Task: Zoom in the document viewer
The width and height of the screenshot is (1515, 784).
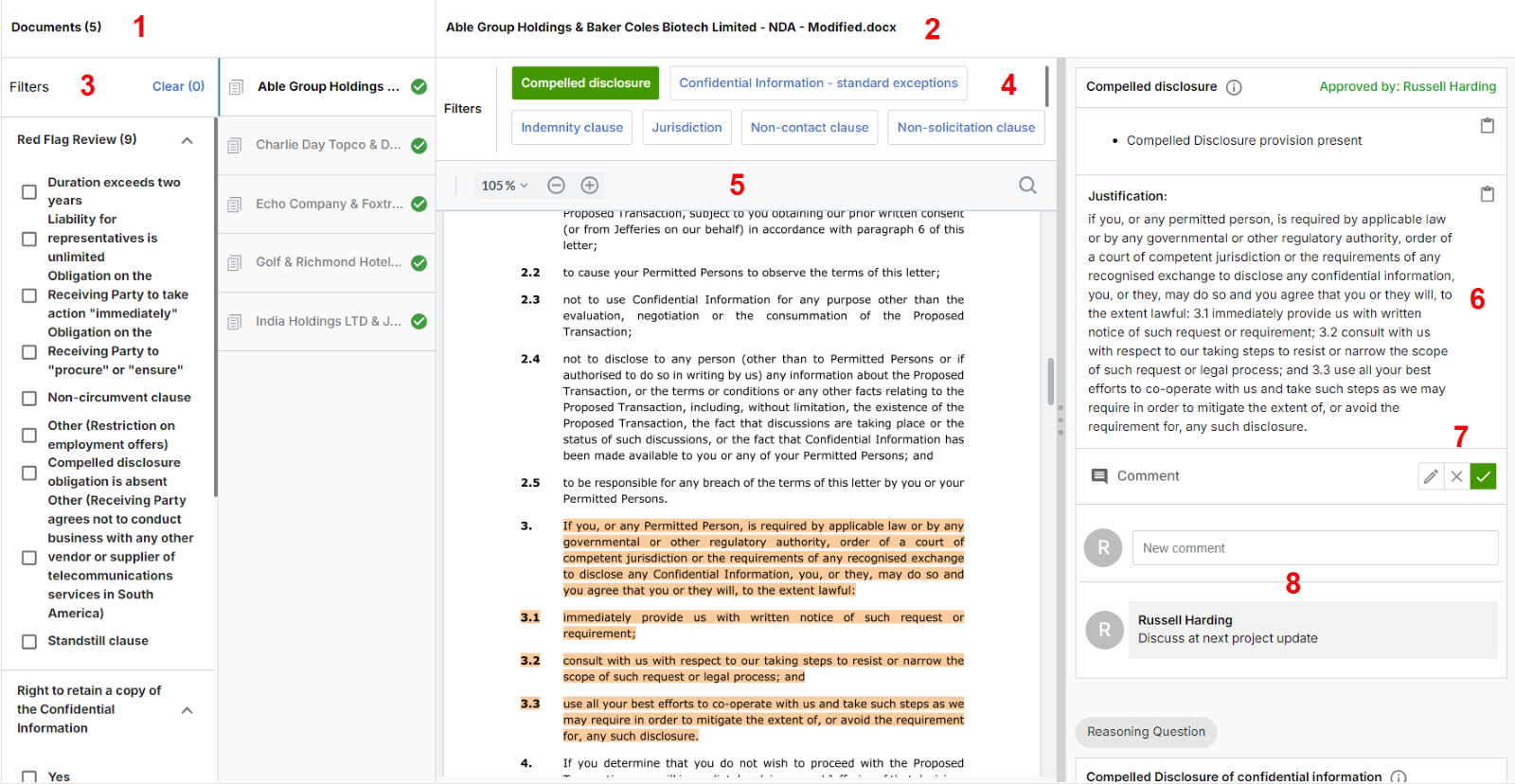Action: point(589,186)
